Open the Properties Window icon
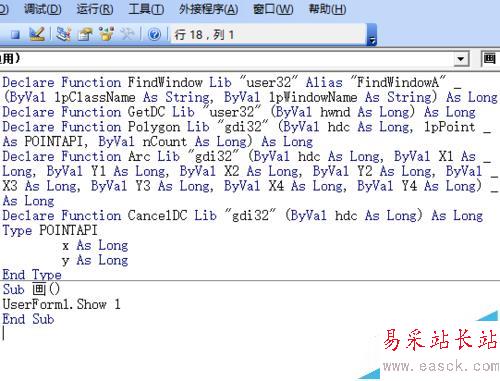The width and height of the screenshot is (500, 381). point(86,34)
